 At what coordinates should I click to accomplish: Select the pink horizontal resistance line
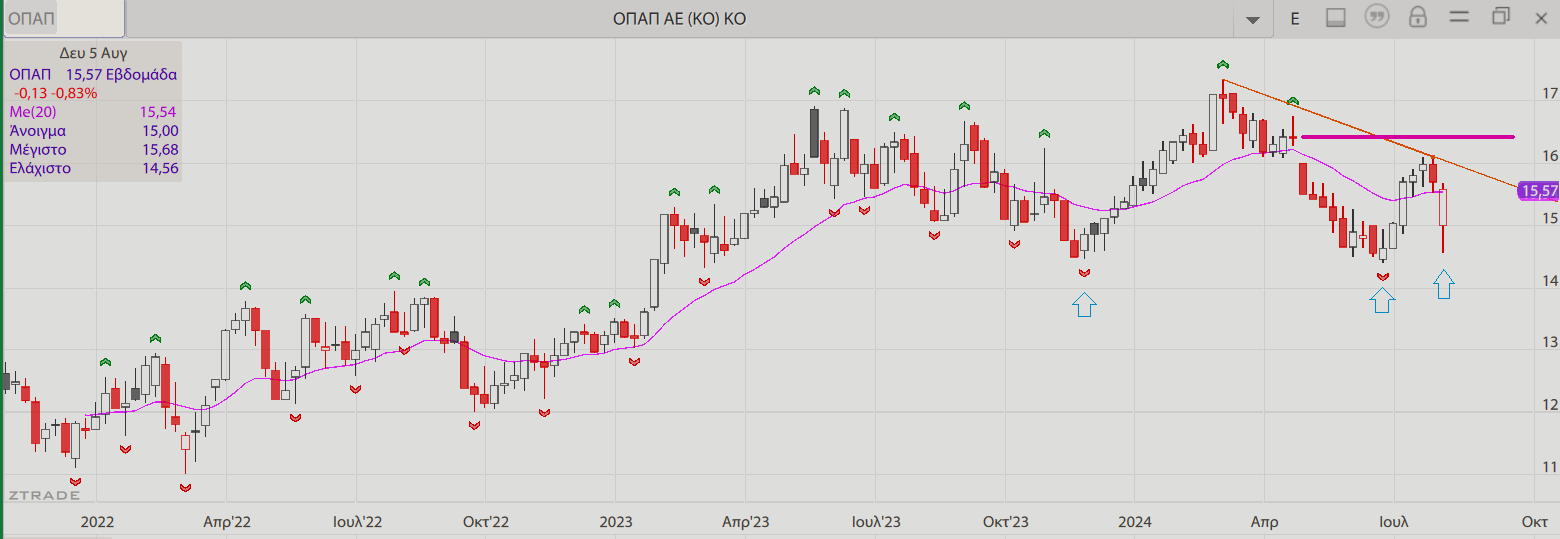coord(1408,137)
